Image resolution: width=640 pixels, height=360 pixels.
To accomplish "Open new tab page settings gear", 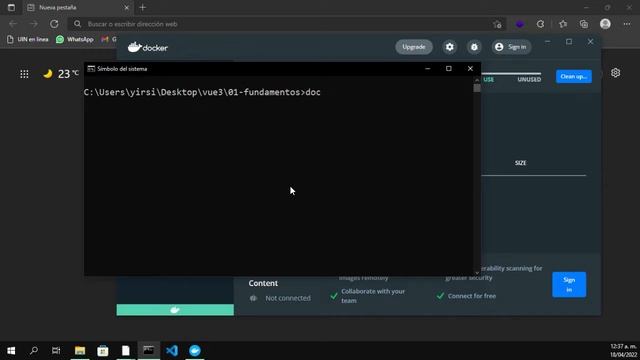I will (x=616, y=73).
